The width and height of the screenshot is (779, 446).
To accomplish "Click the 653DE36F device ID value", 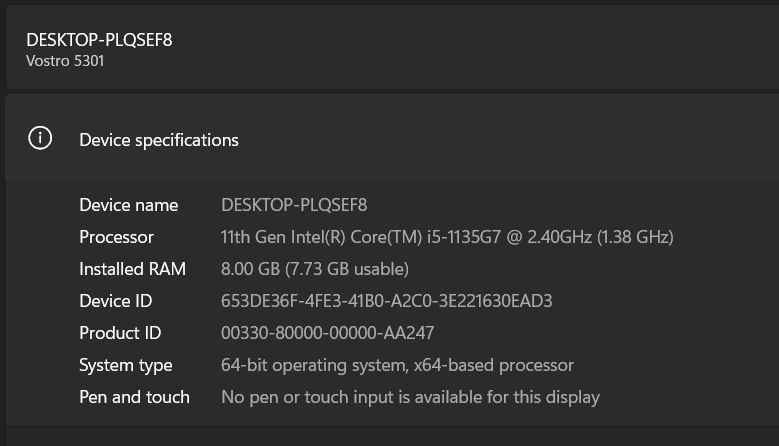I will point(386,301).
